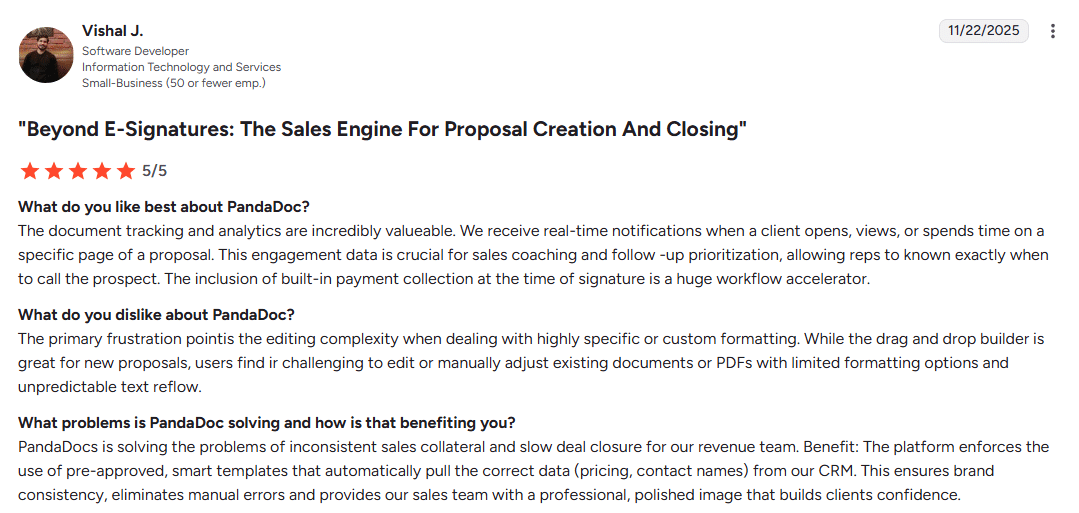Open the "Beyond E-Signatures" review title
Screen dimensions: 1079x513
[383, 130]
